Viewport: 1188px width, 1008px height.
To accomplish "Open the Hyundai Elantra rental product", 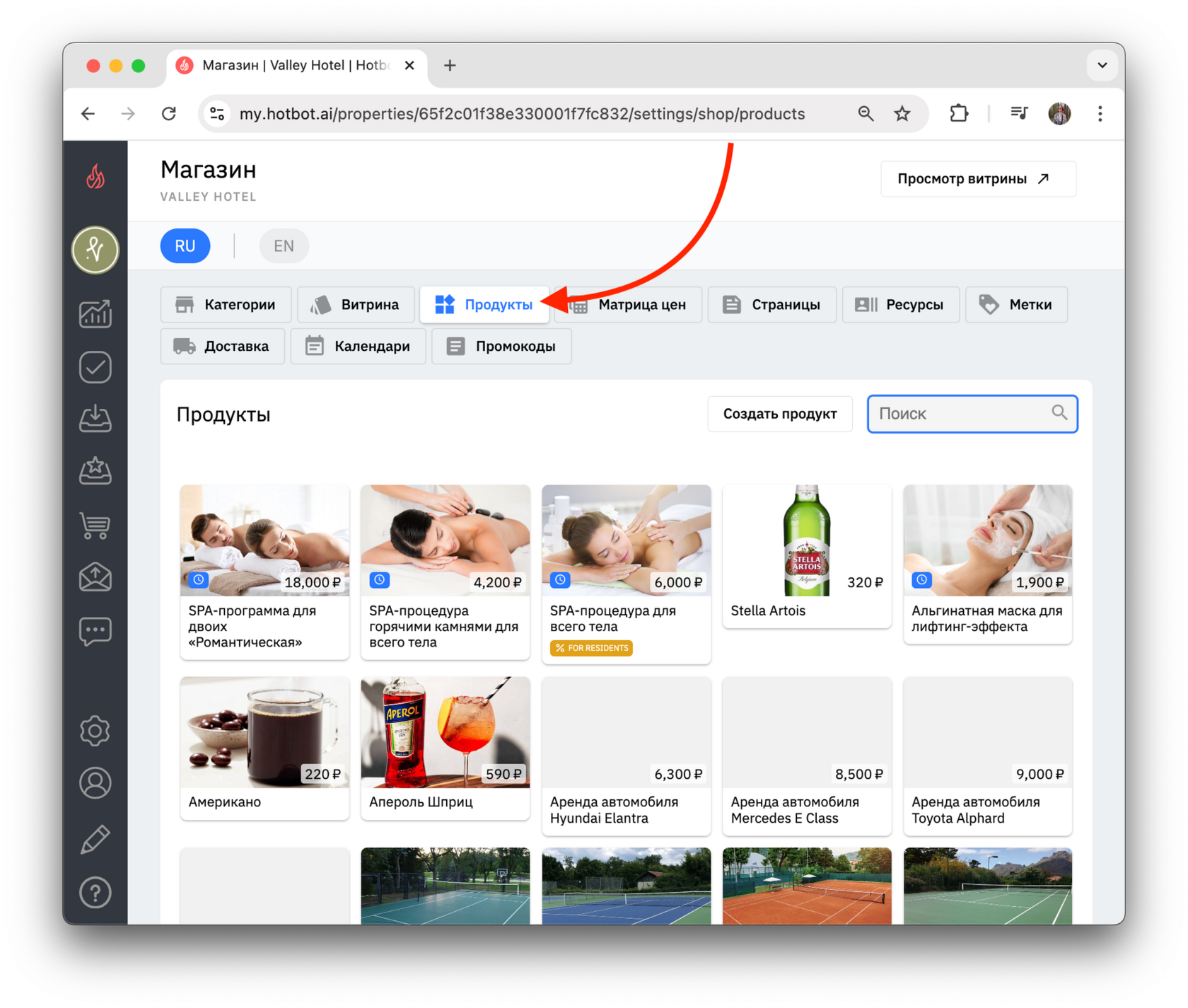I will (x=627, y=756).
